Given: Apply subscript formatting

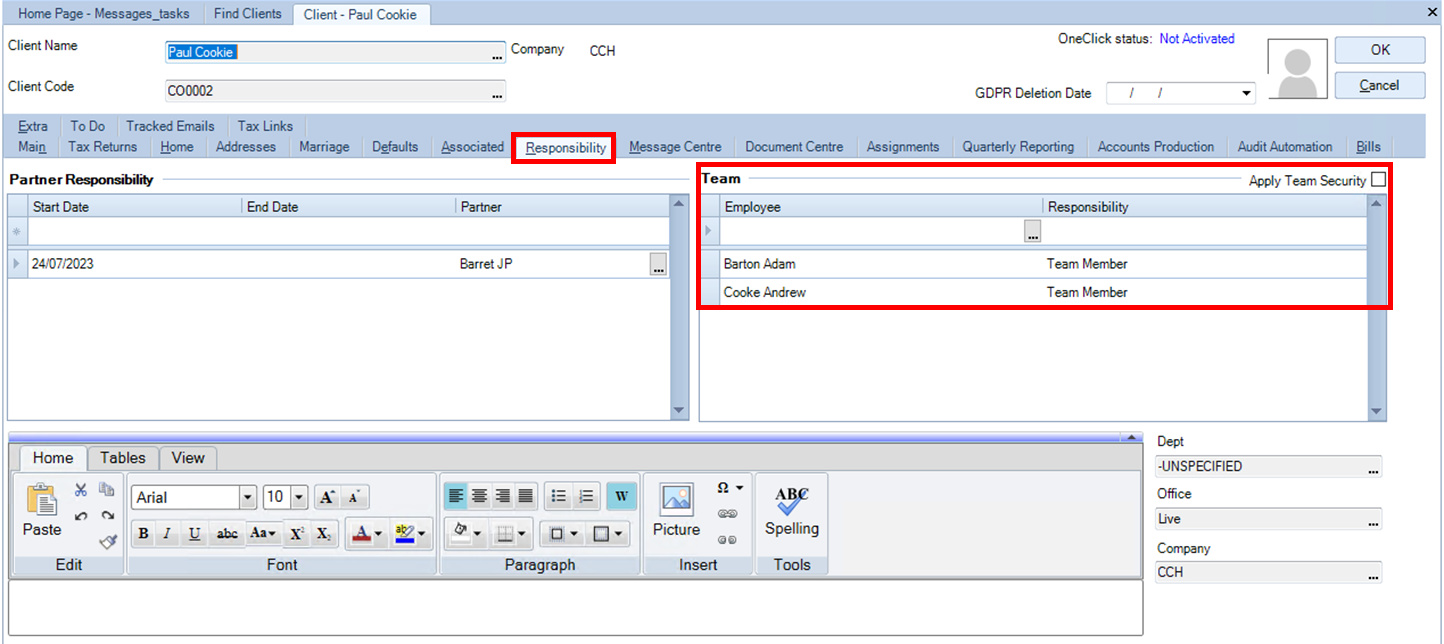Looking at the screenshot, I should point(323,534).
